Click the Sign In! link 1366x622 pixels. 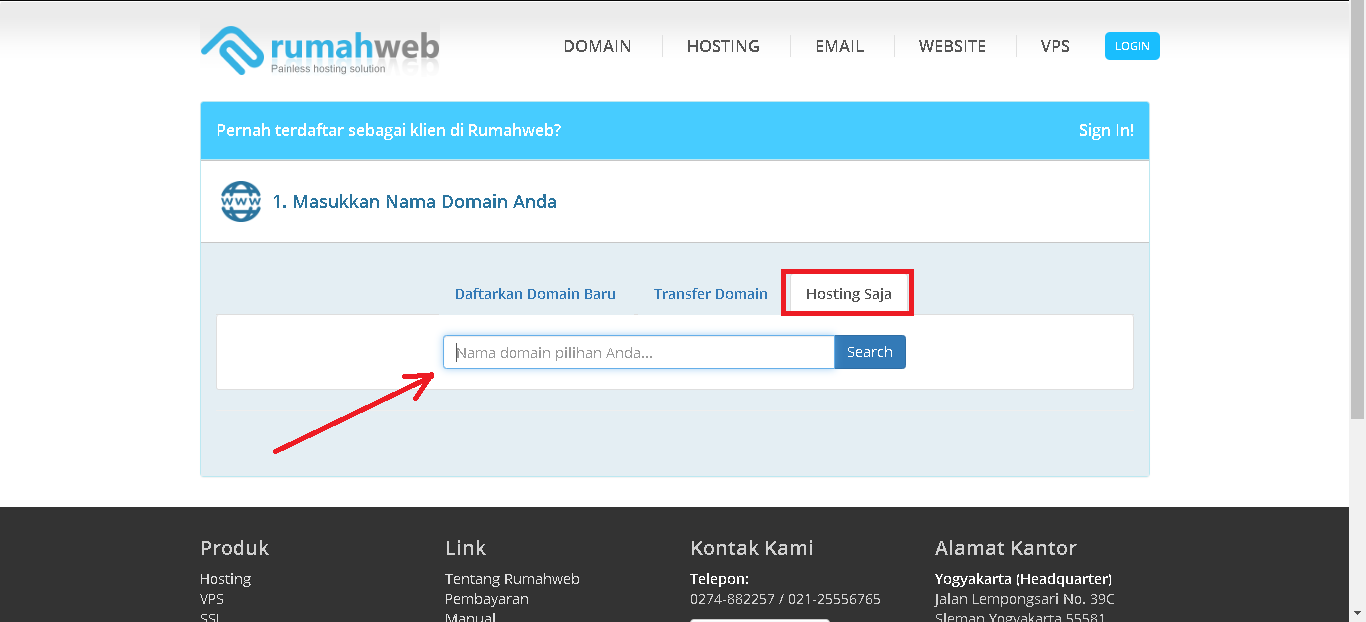1106,130
